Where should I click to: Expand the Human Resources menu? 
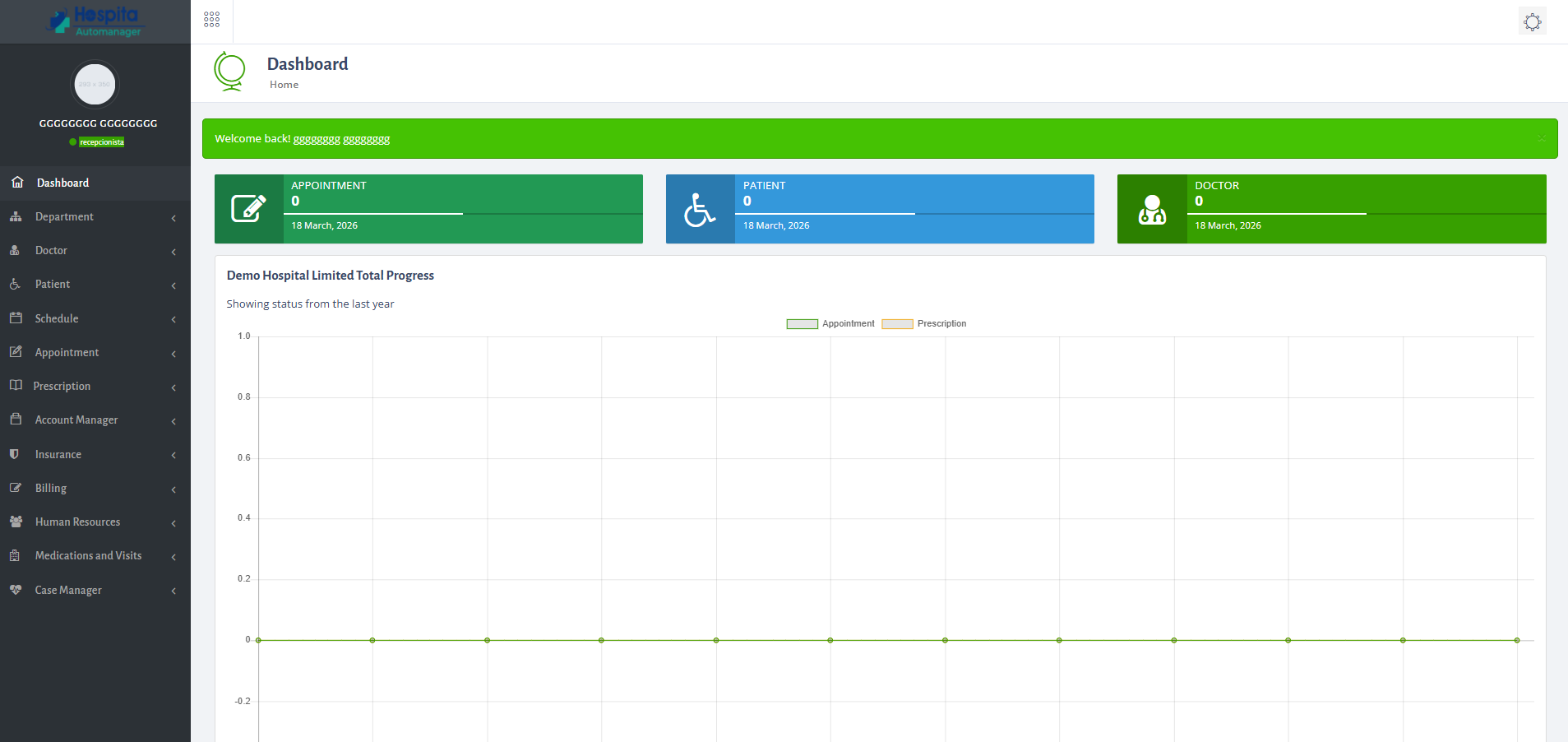coord(77,522)
